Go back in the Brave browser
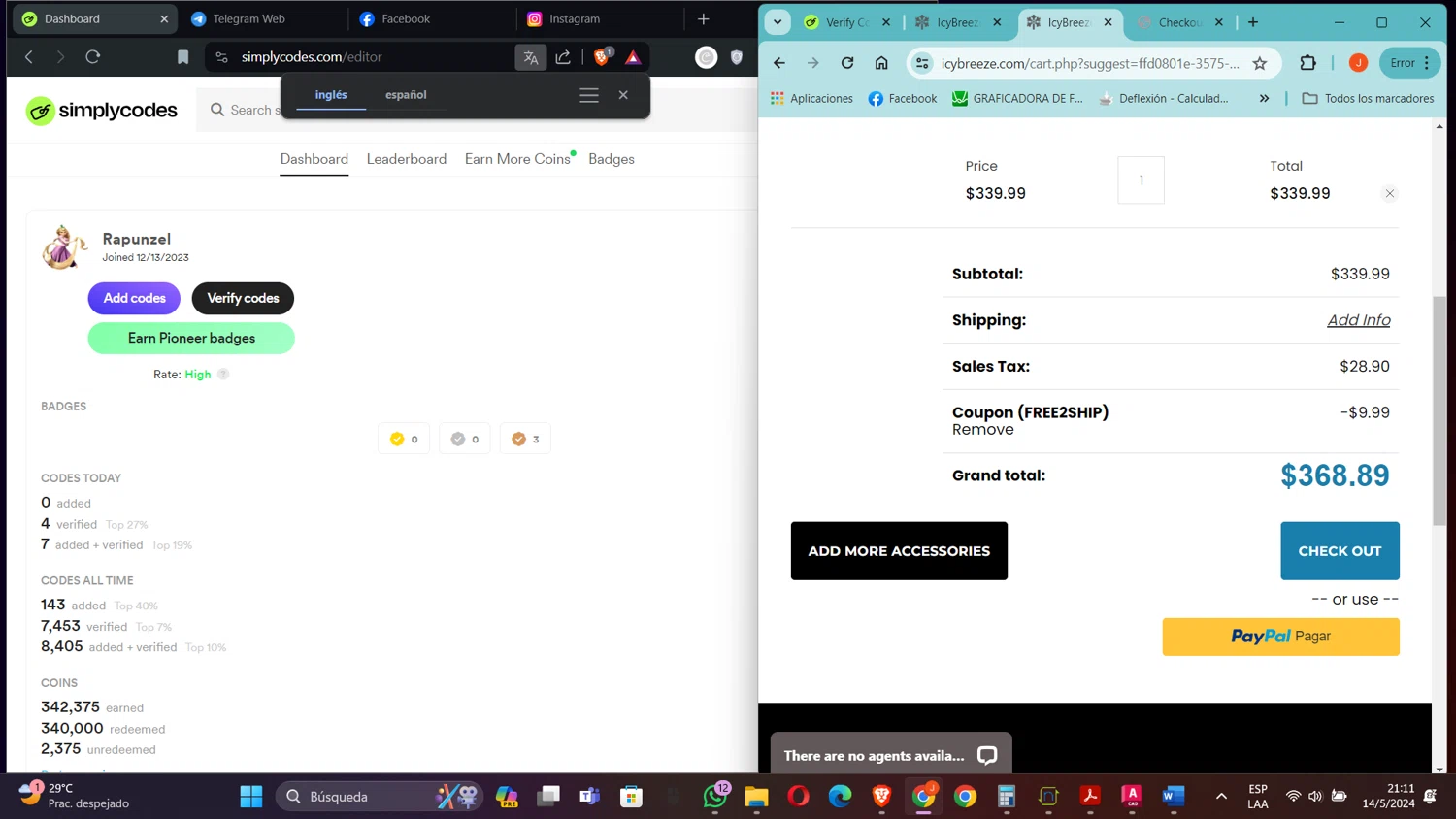The height and width of the screenshot is (819, 1456). [x=29, y=57]
